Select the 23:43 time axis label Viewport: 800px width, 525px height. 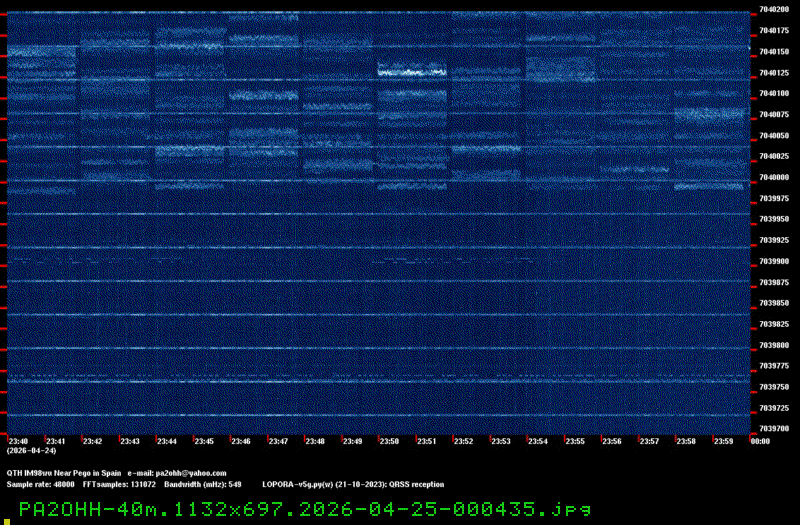coord(130,441)
